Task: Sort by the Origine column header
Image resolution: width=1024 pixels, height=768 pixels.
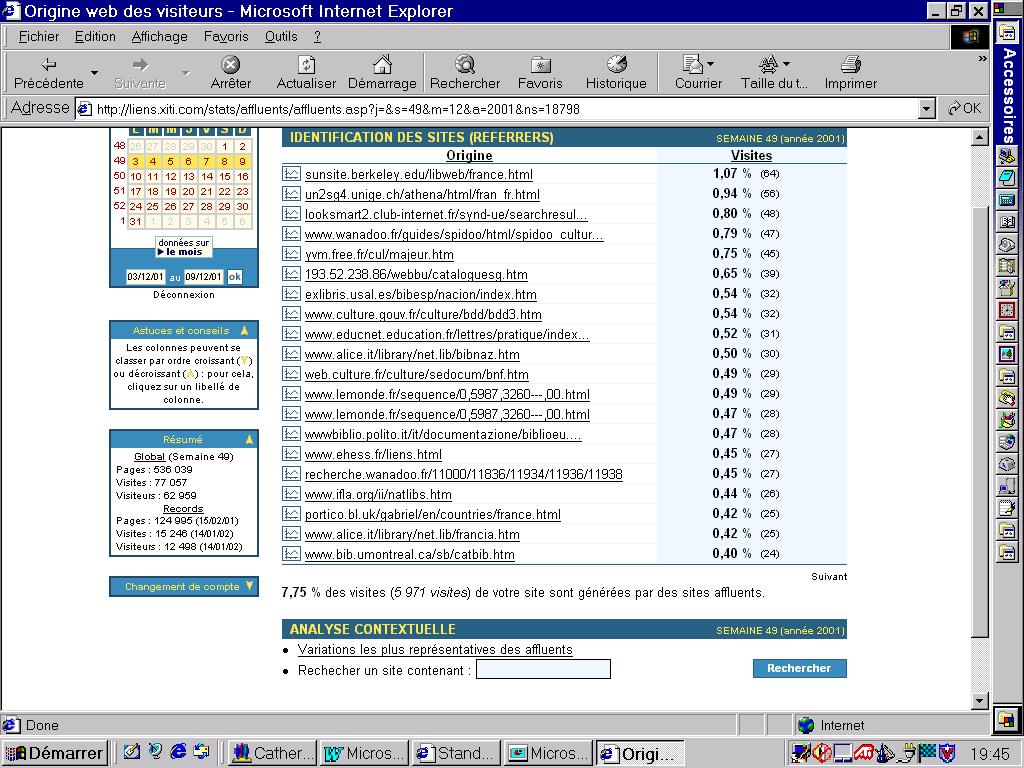Action: (469, 155)
